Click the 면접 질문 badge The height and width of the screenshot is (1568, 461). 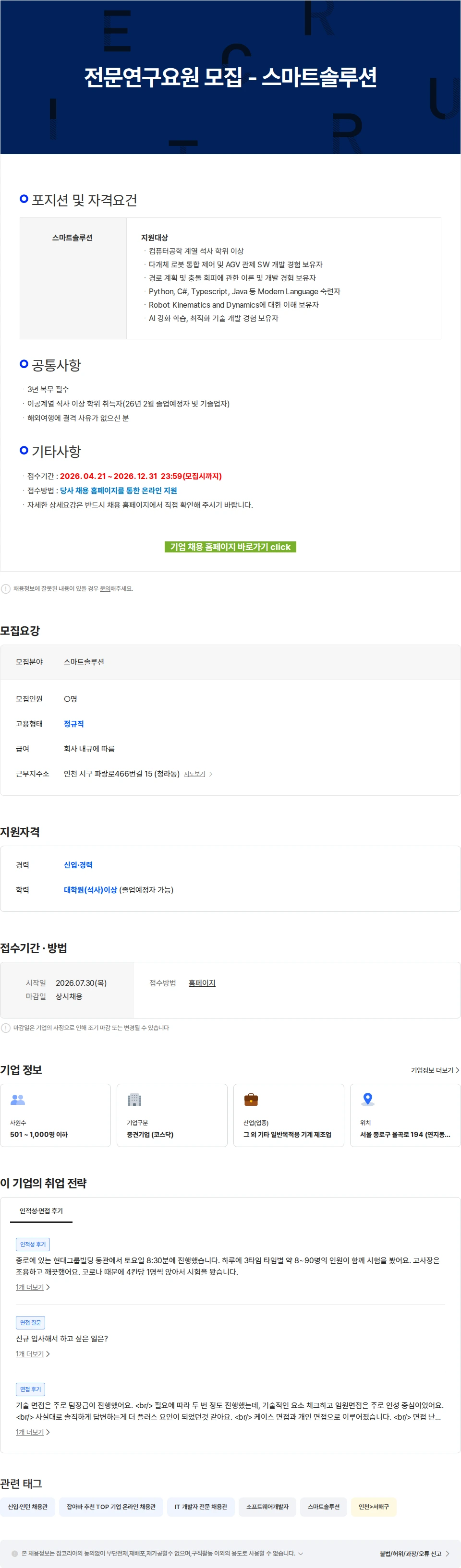point(30,1323)
